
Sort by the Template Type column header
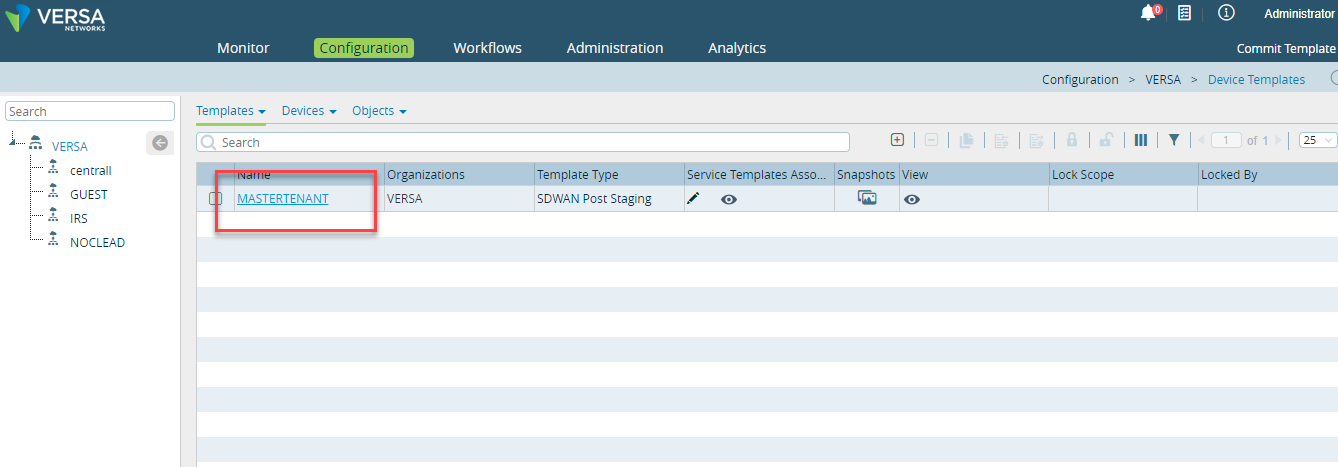click(609, 175)
